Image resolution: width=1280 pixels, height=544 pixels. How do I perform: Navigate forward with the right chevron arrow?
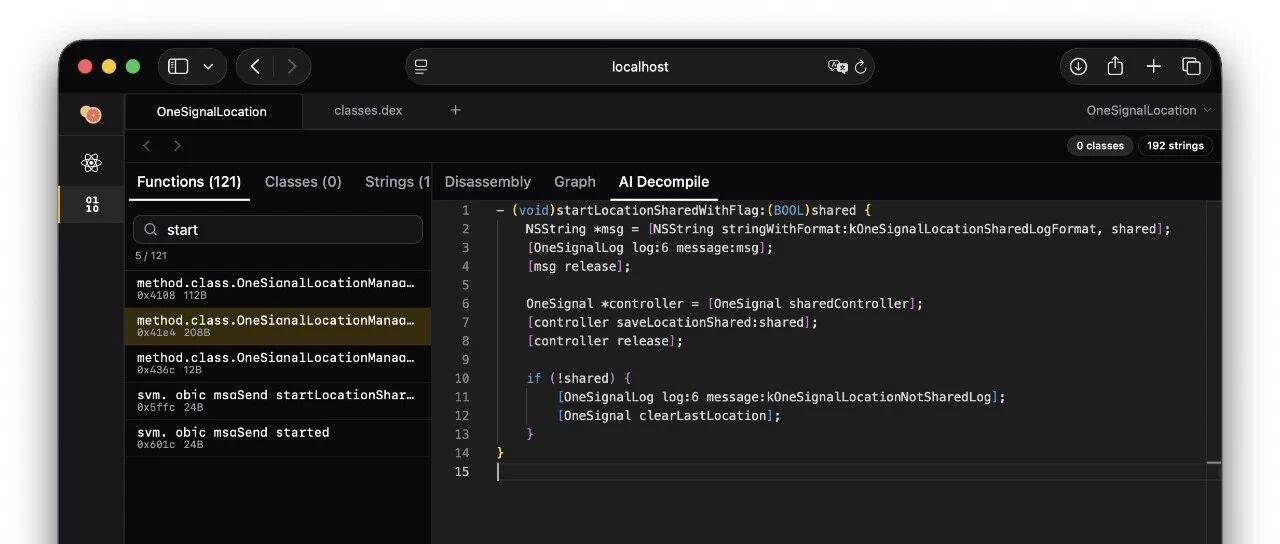(177, 146)
